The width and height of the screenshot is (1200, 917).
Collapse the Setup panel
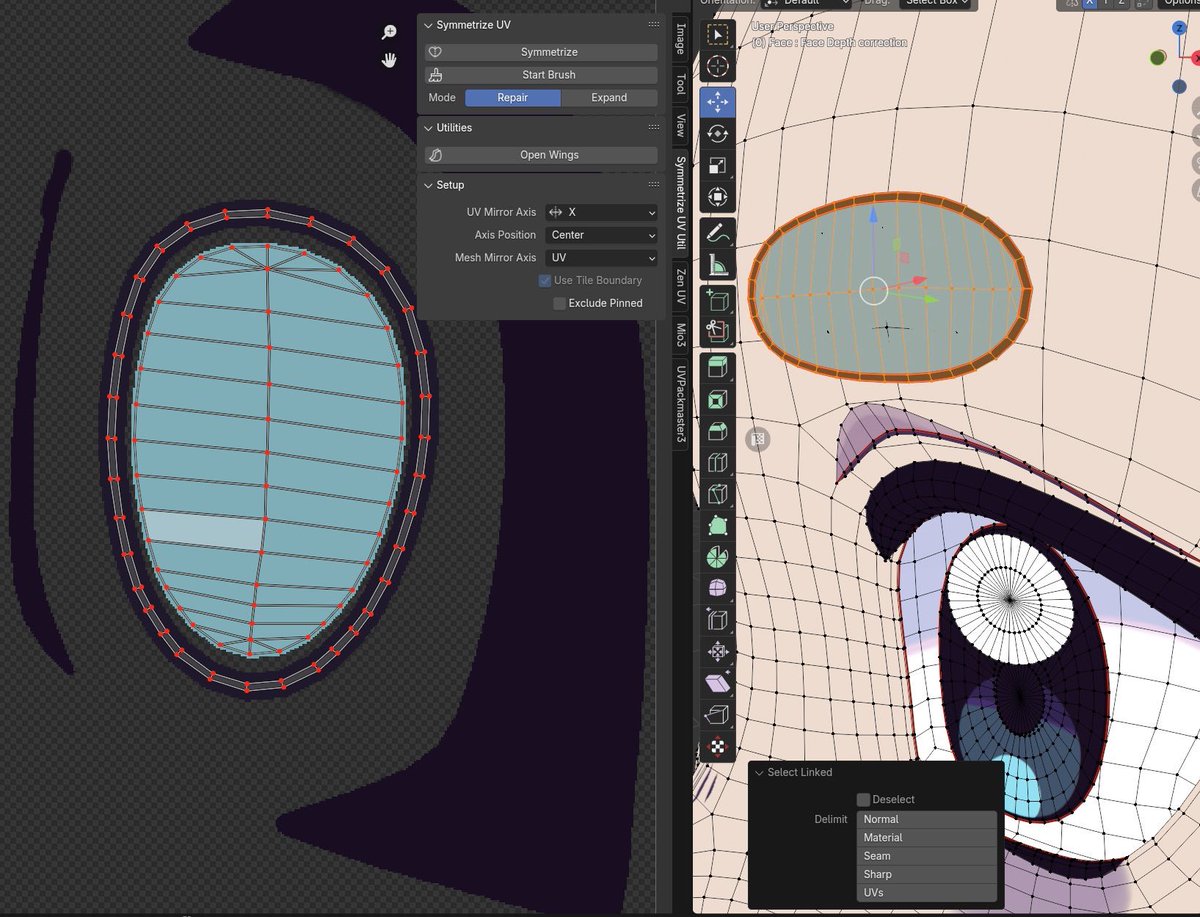428,185
